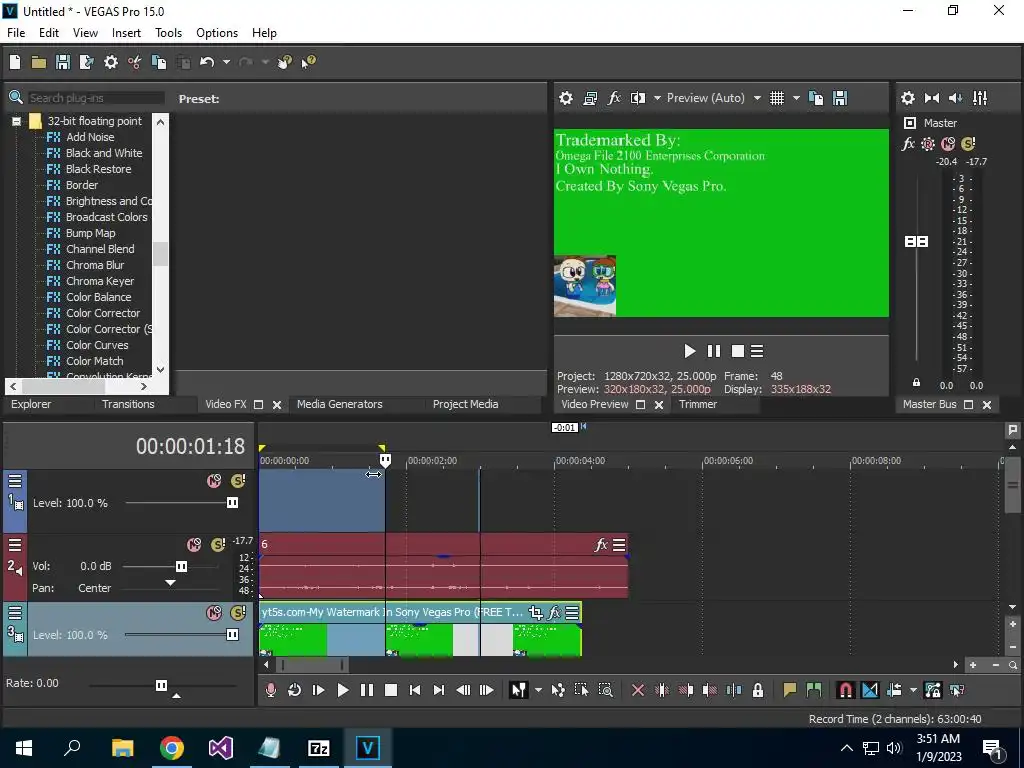
Task: Click the Open folder icon in toolbar
Action: [x=39, y=62]
